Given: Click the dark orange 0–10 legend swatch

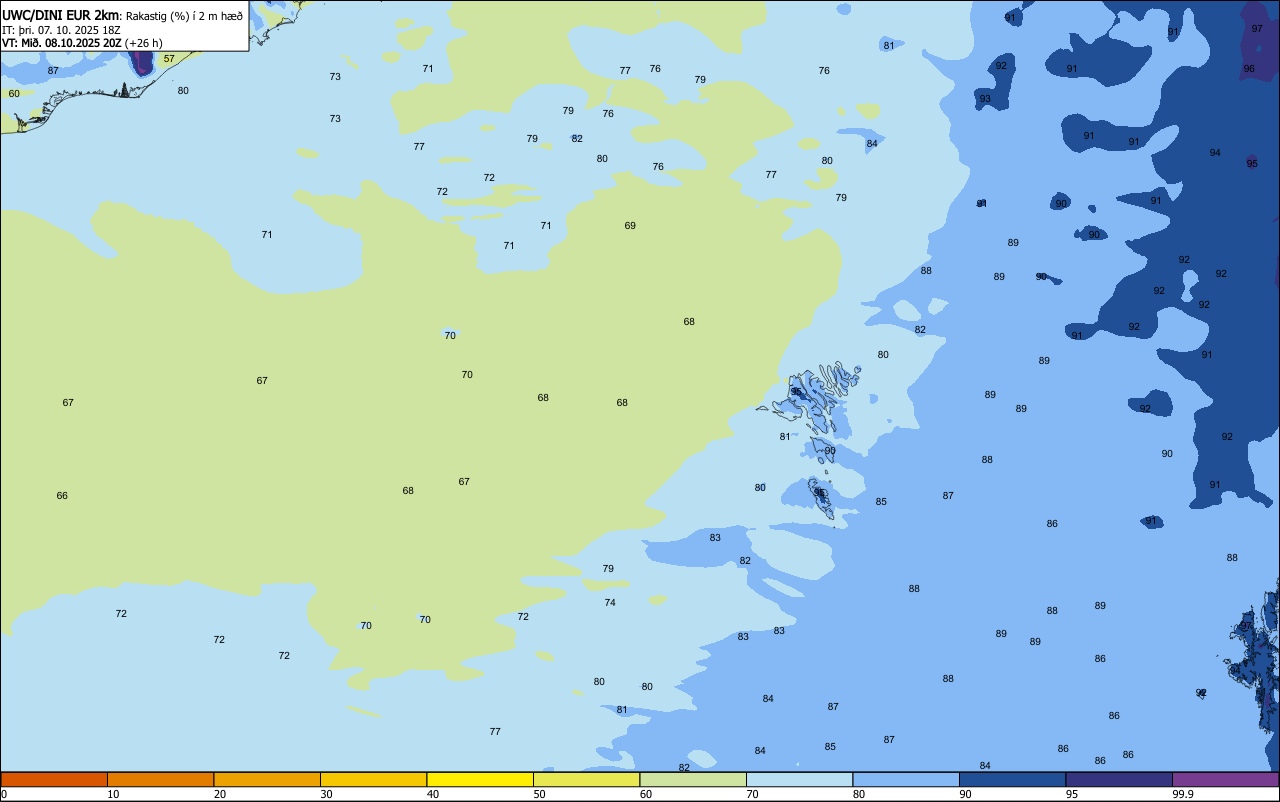Looking at the screenshot, I should pos(54,779).
